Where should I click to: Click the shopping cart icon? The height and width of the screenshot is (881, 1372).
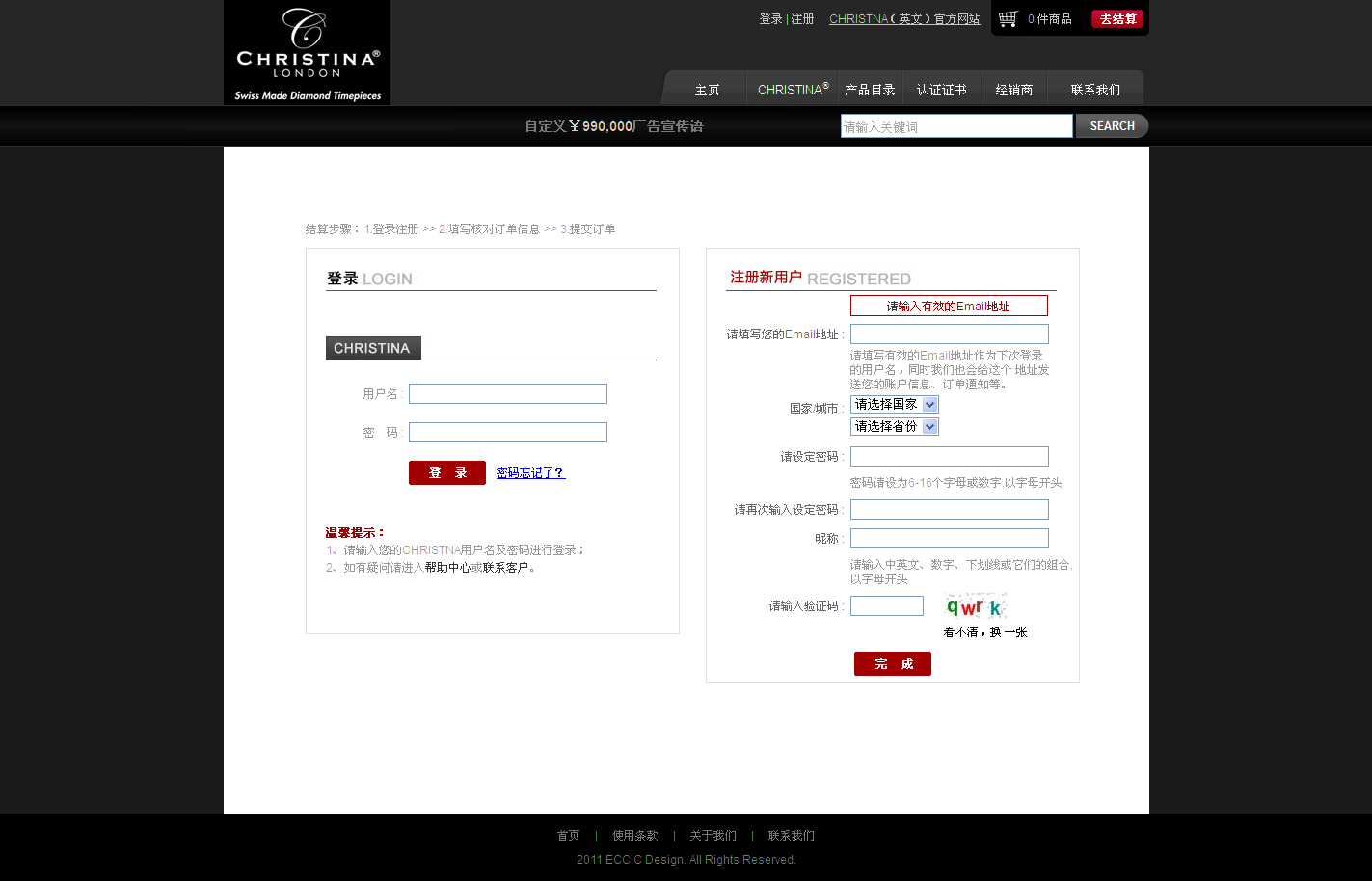[x=1009, y=18]
